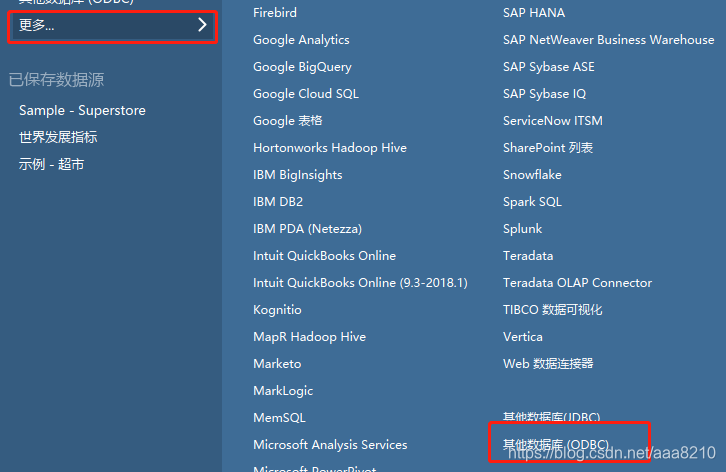
Task: Connect to Google BigQuery
Action: coord(302,67)
